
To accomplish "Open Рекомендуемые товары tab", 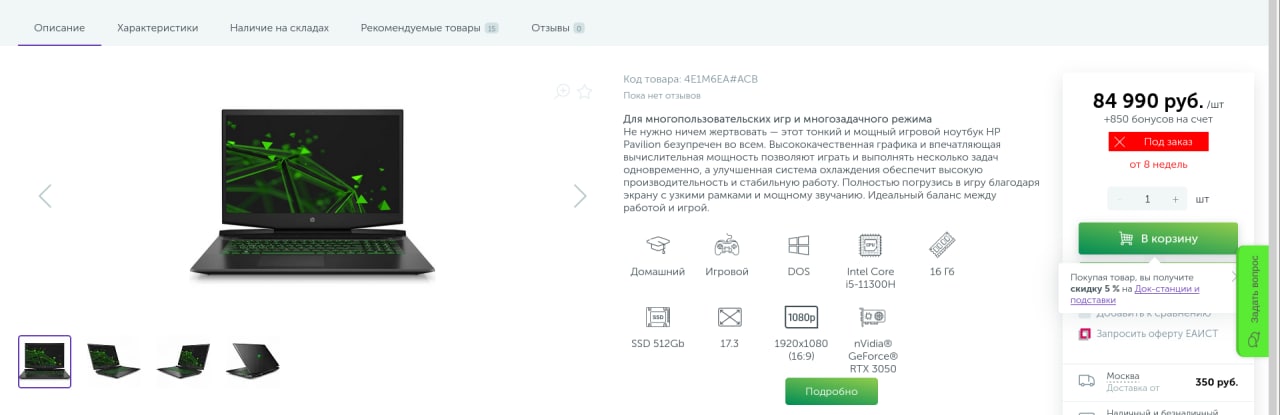I will tap(429, 28).
